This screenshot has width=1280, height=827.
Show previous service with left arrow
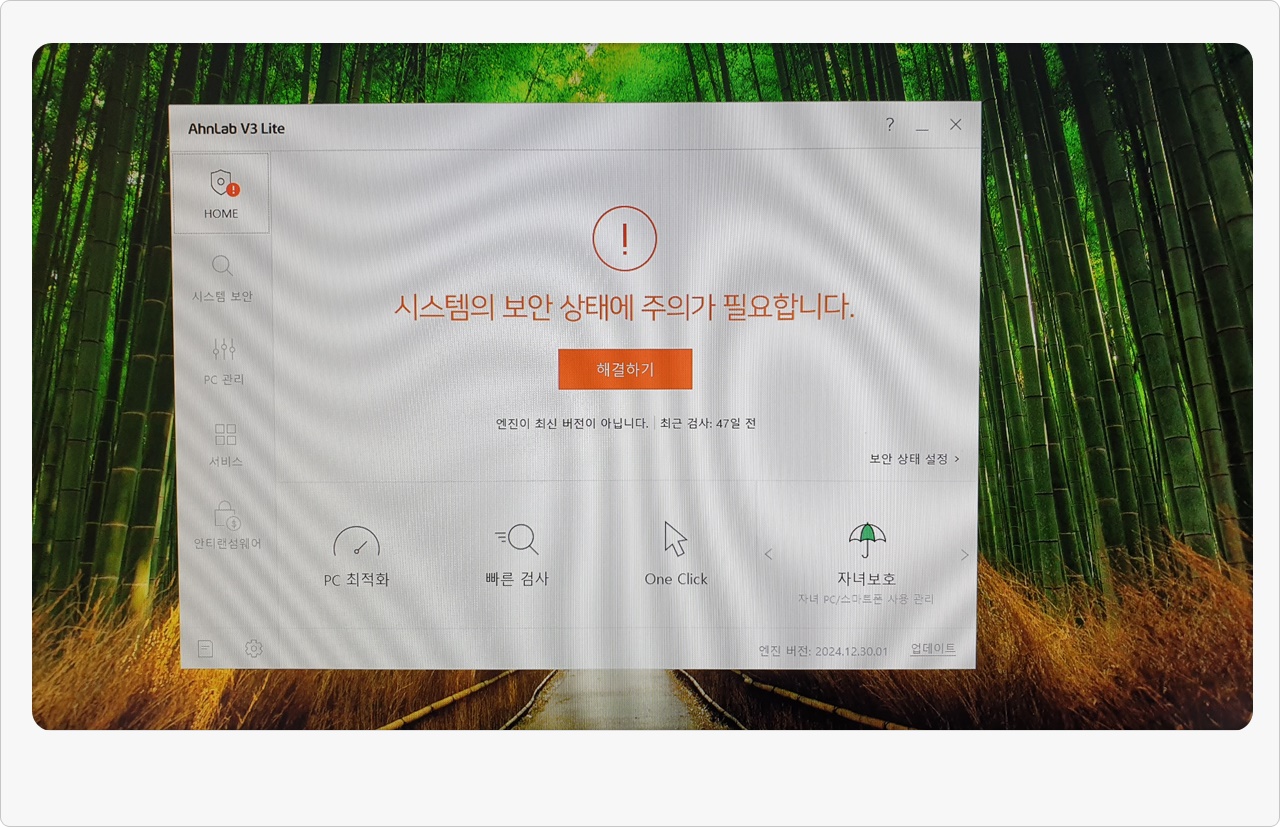point(768,554)
